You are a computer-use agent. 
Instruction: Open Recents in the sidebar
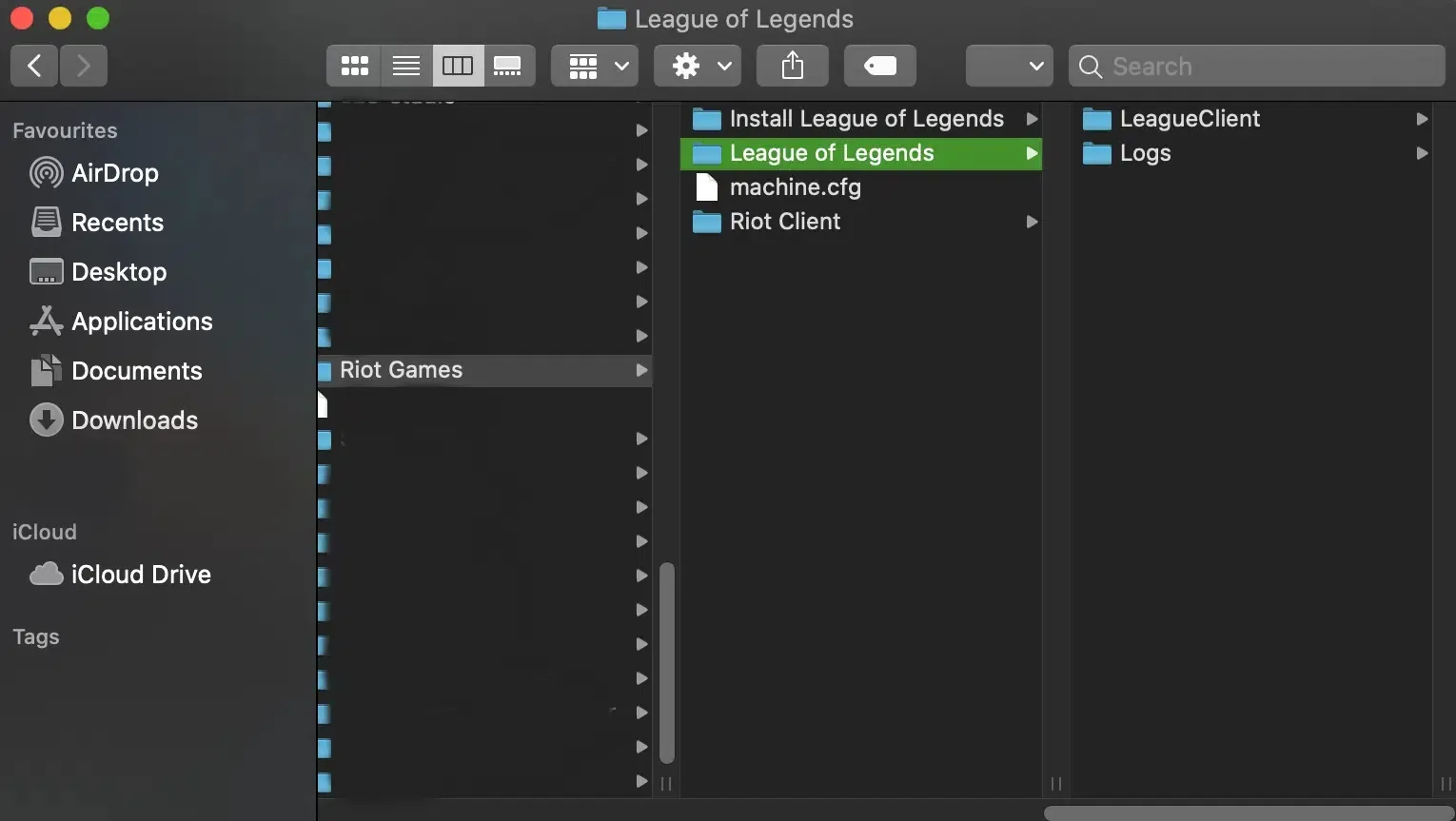point(97,223)
